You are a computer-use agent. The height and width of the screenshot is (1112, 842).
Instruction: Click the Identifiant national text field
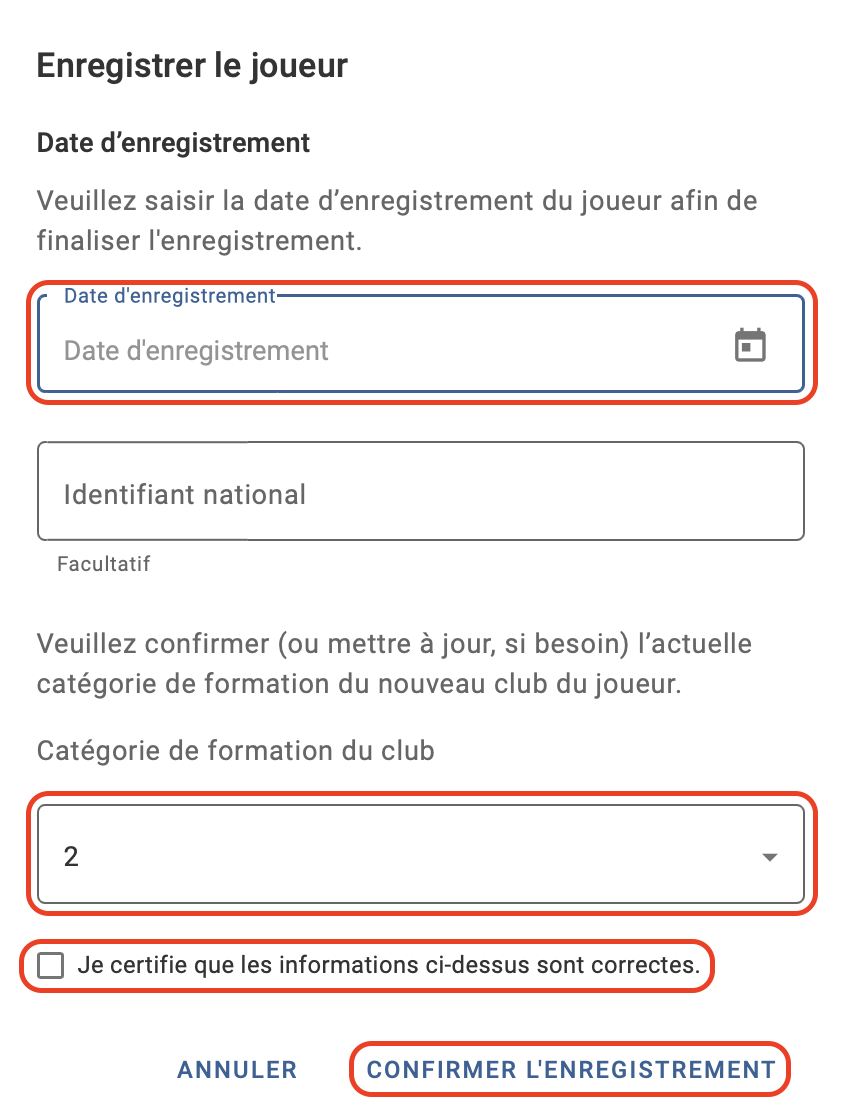click(421, 491)
